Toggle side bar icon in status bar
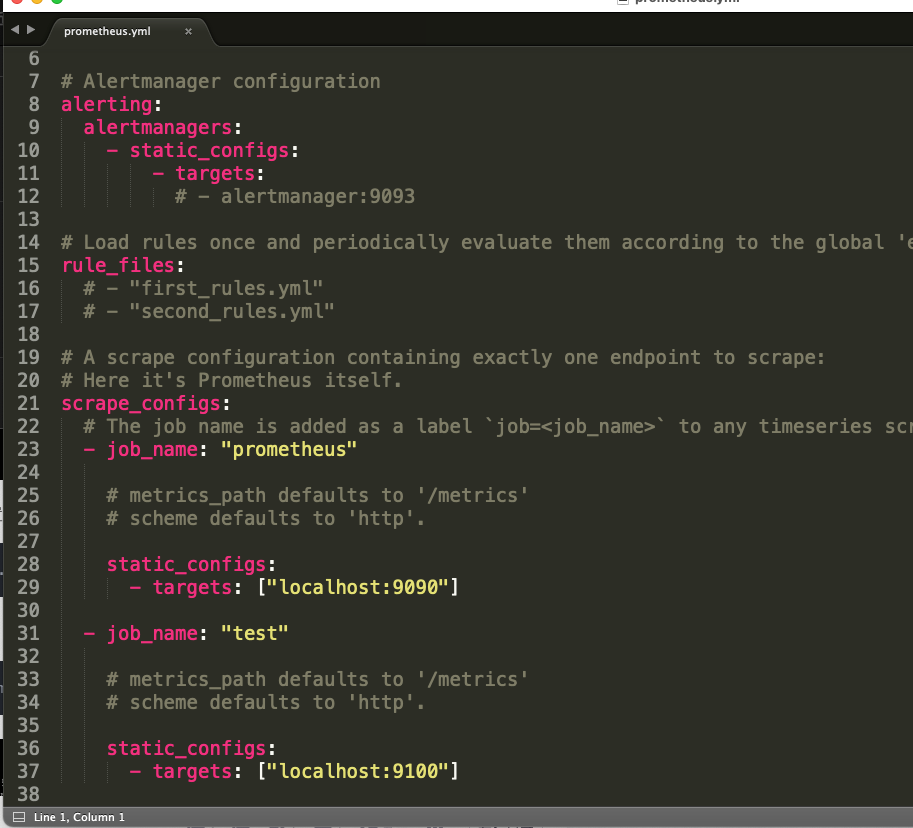This screenshot has height=828, width=913. click(x=19, y=817)
